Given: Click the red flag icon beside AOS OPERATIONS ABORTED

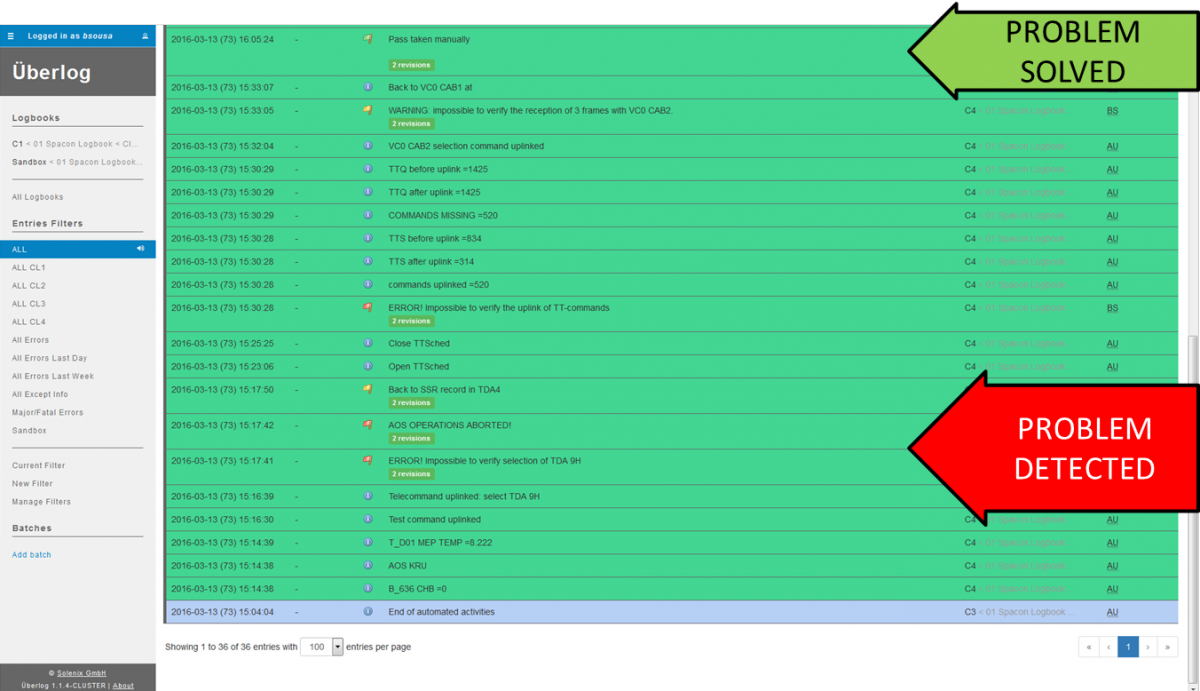Looking at the screenshot, I should pos(367,425).
